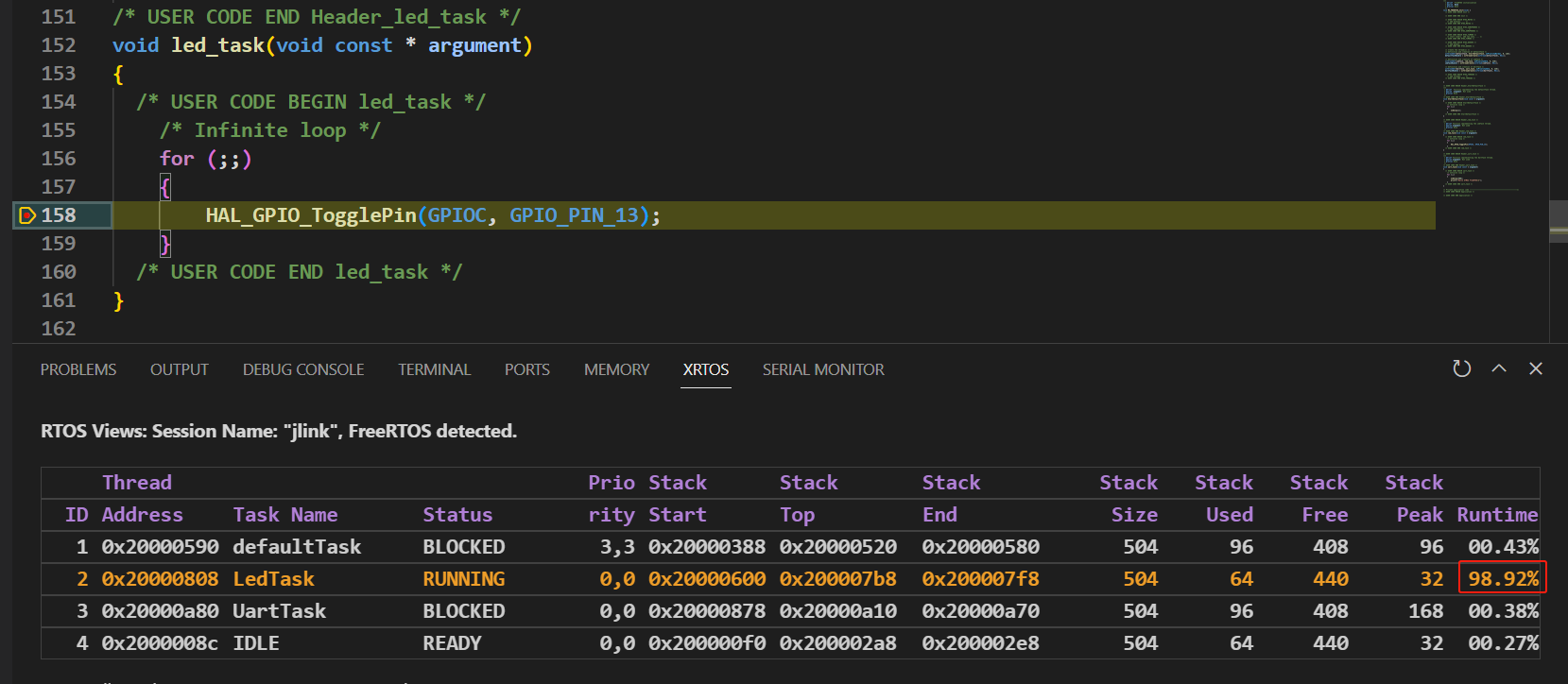
Task: Switch to the PROBLEMS tab
Action: point(78,369)
